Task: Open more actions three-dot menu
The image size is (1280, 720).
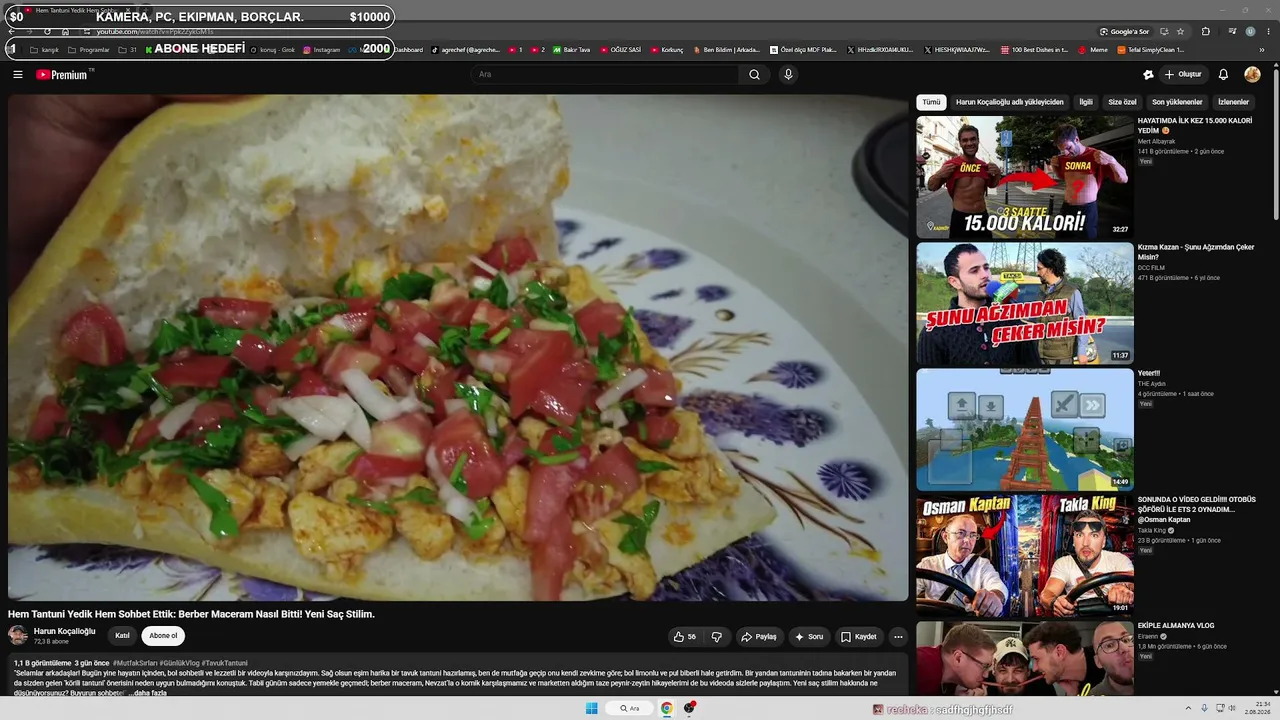Action: point(898,636)
